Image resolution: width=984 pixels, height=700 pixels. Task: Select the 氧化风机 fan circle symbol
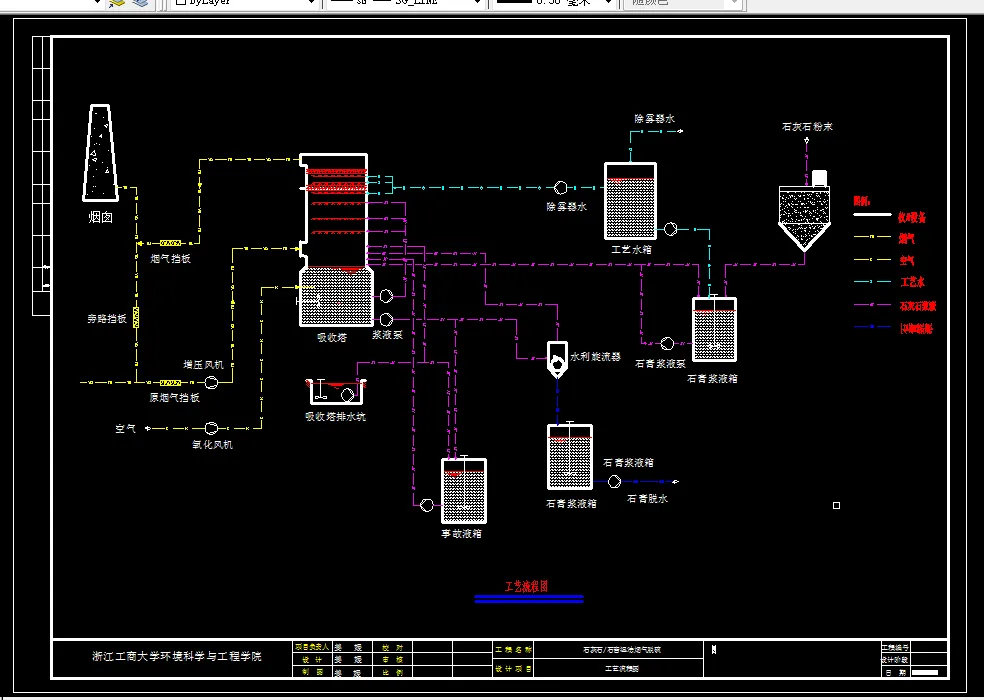click(x=211, y=428)
